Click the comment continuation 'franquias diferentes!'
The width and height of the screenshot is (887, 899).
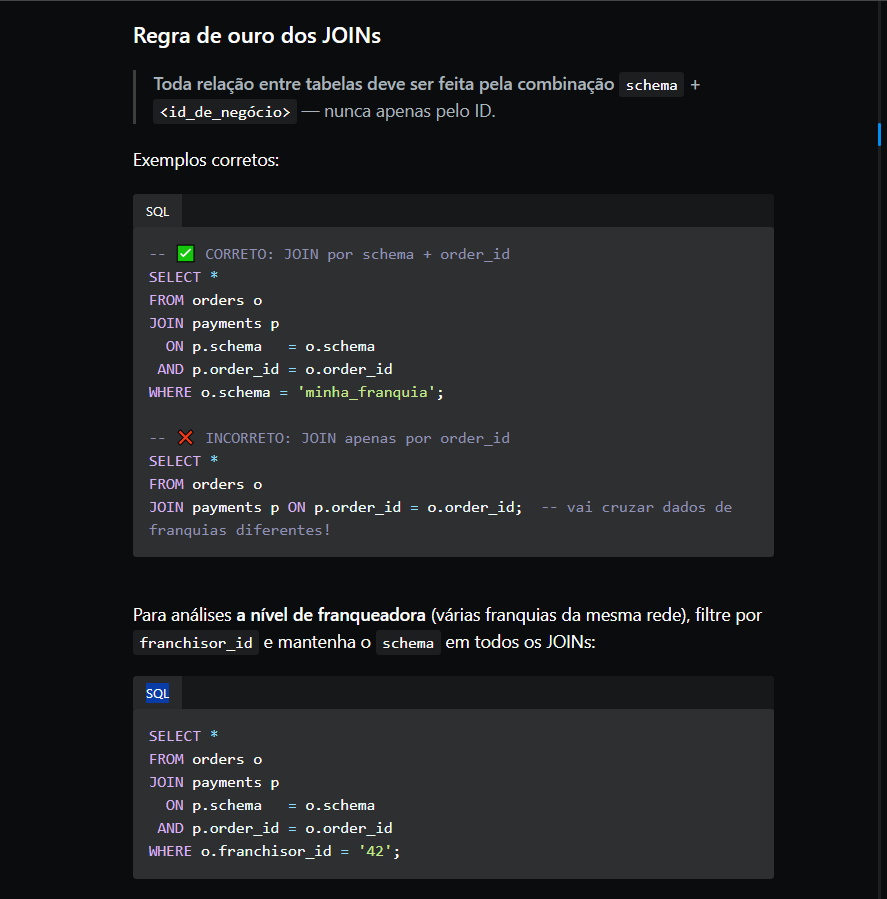[240, 530]
